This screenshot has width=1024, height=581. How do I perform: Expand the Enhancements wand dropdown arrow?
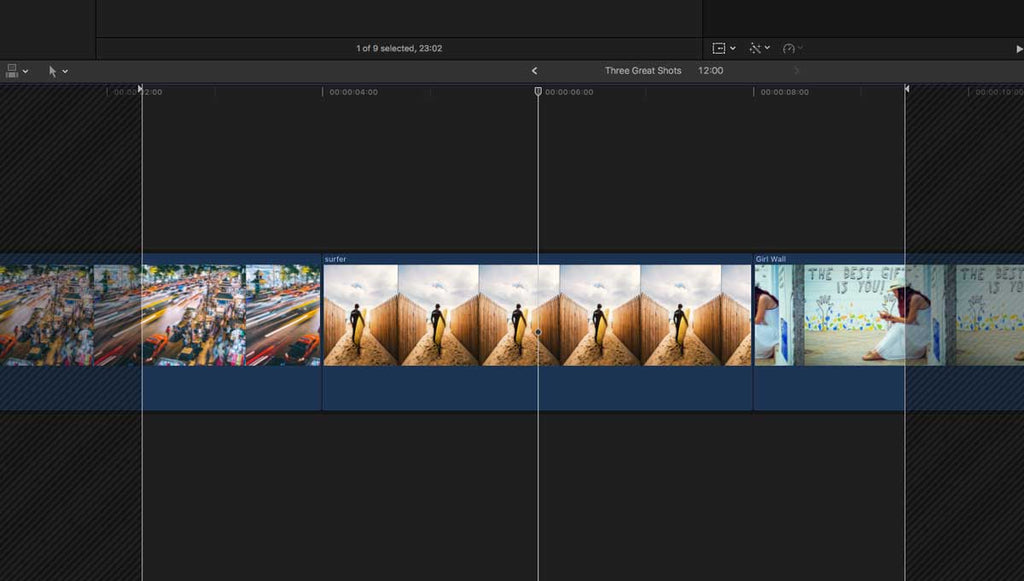click(767, 48)
